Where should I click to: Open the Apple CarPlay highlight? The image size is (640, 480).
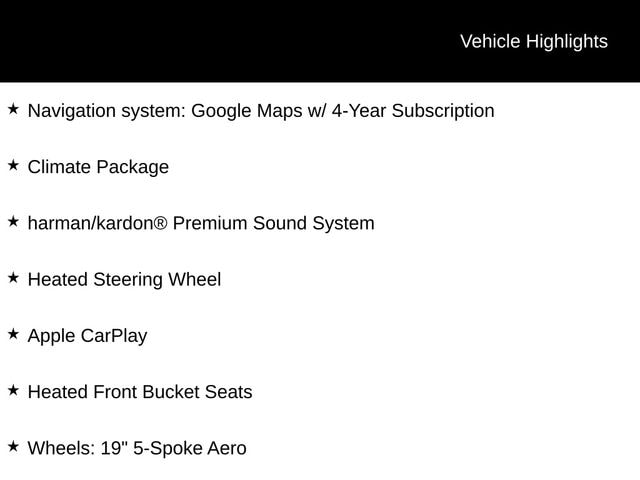(87, 336)
